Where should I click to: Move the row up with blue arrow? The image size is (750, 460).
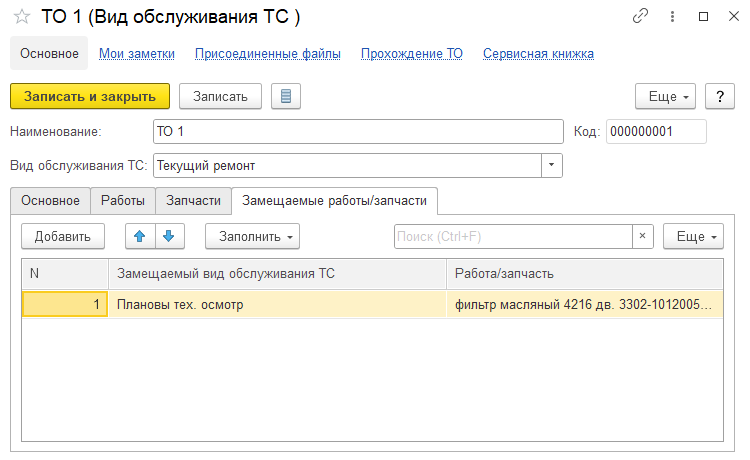tap(140, 236)
